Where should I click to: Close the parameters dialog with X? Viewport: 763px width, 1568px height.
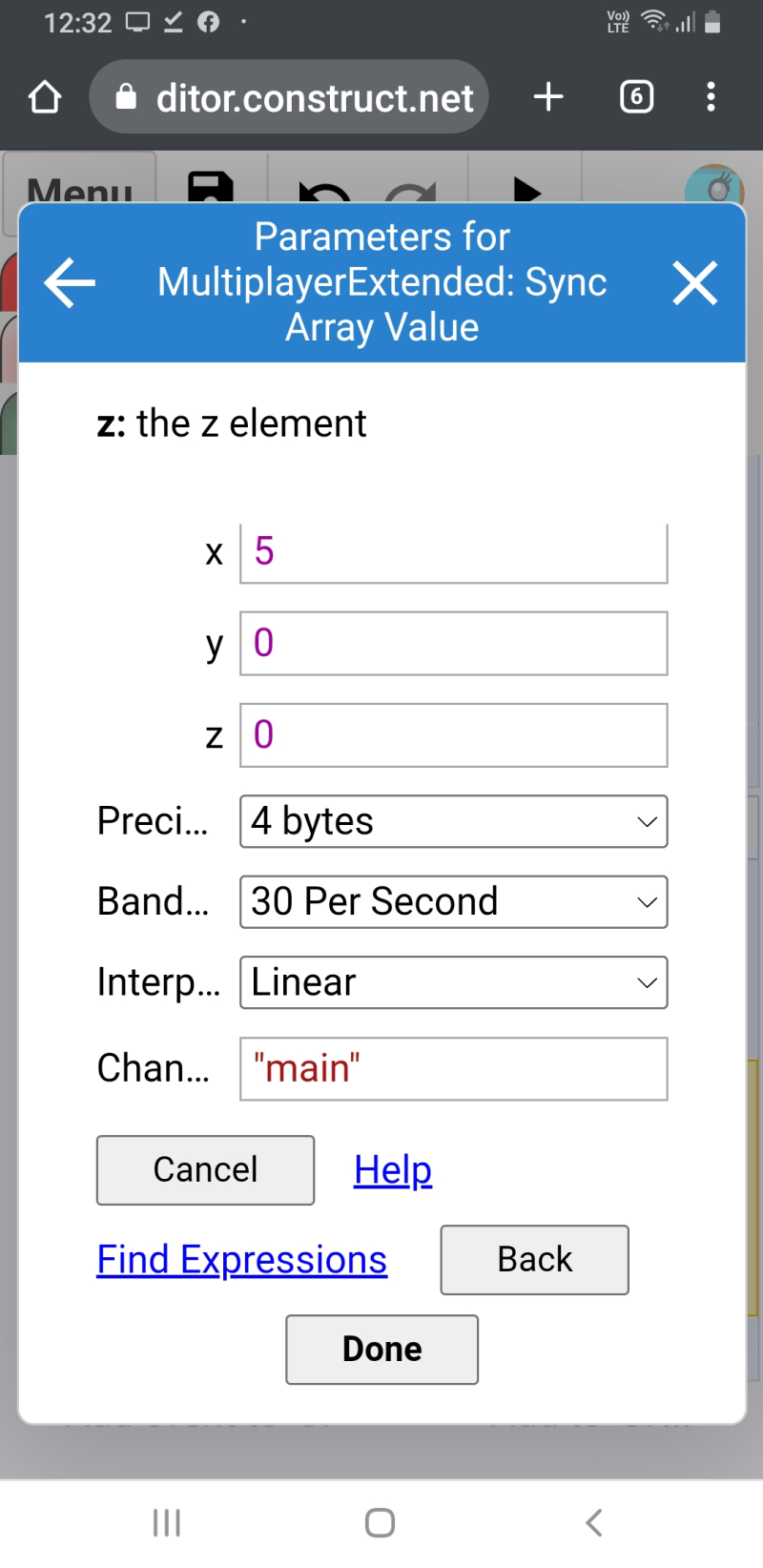coord(694,283)
